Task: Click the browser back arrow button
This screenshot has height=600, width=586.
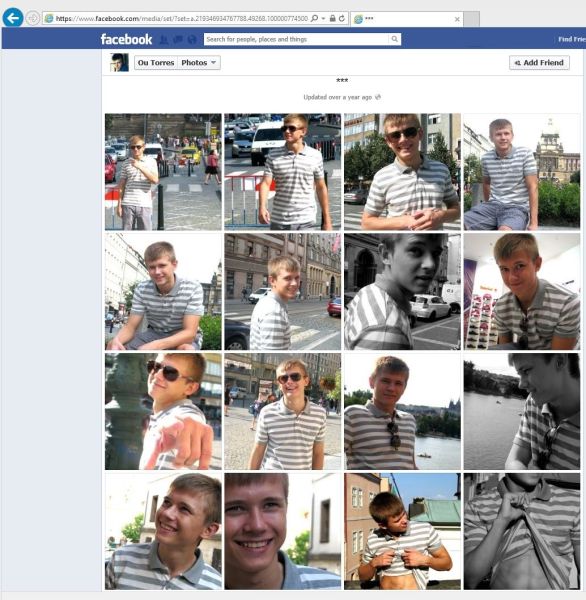Action: [x=13, y=18]
